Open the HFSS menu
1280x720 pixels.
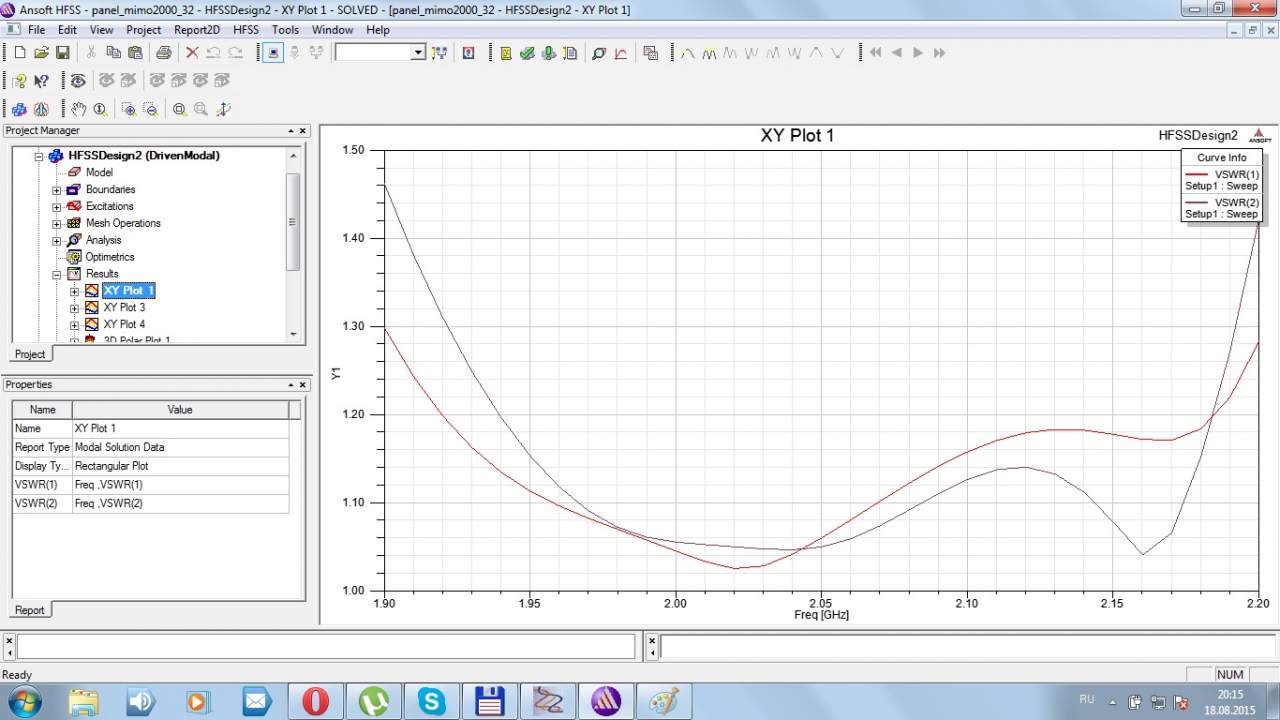[x=245, y=30]
